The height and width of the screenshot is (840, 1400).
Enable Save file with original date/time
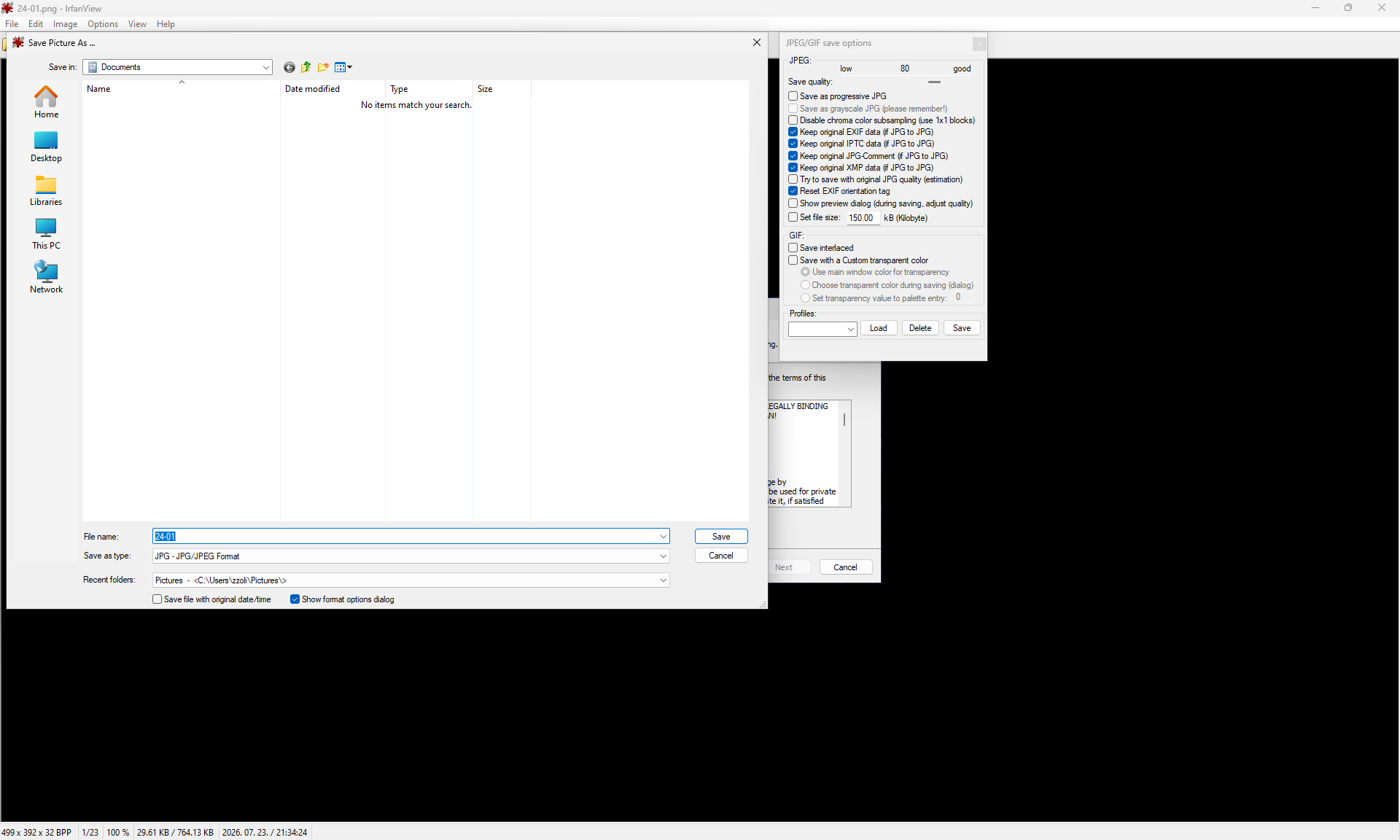pyautogui.click(x=157, y=599)
